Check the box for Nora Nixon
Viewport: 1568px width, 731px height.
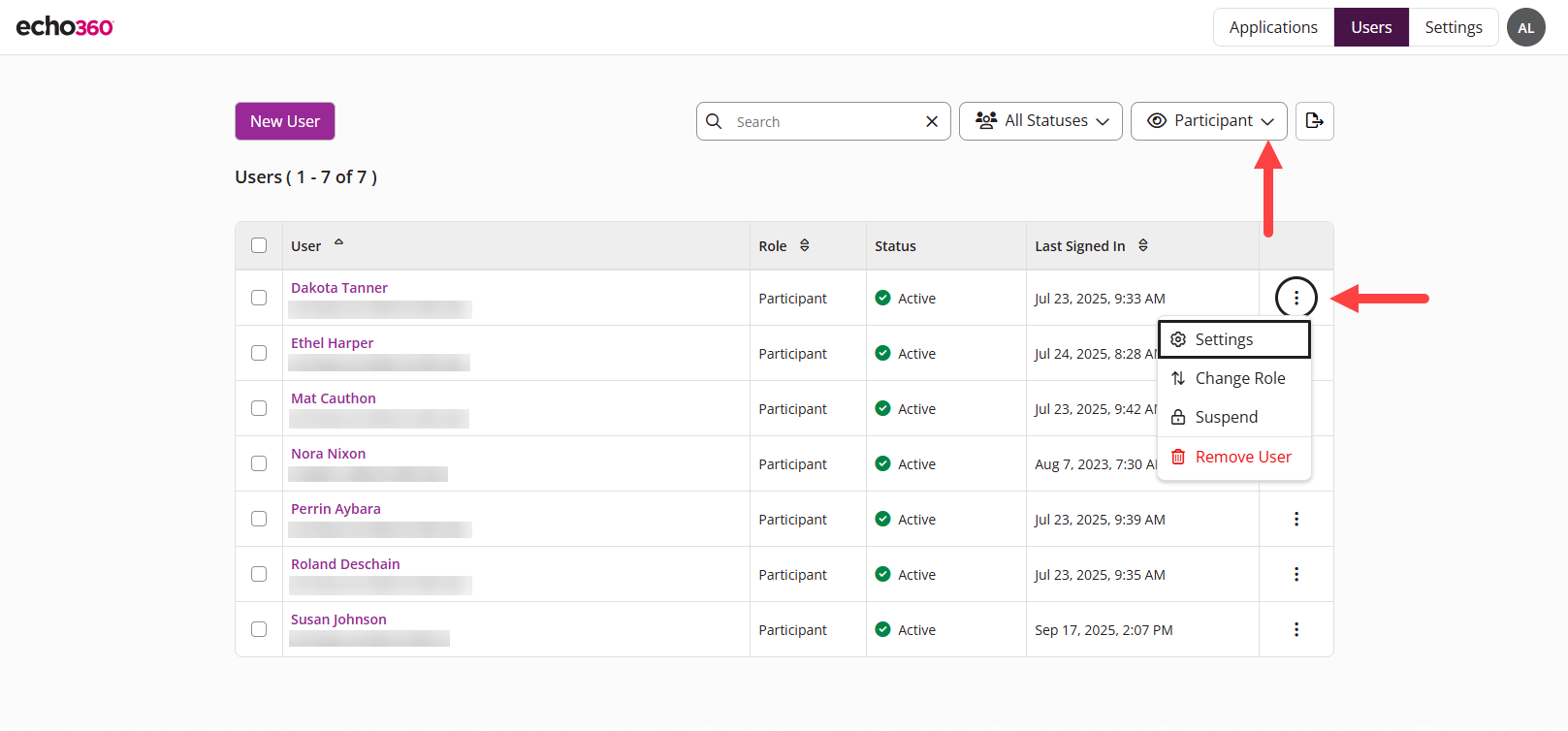tap(259, 463)
